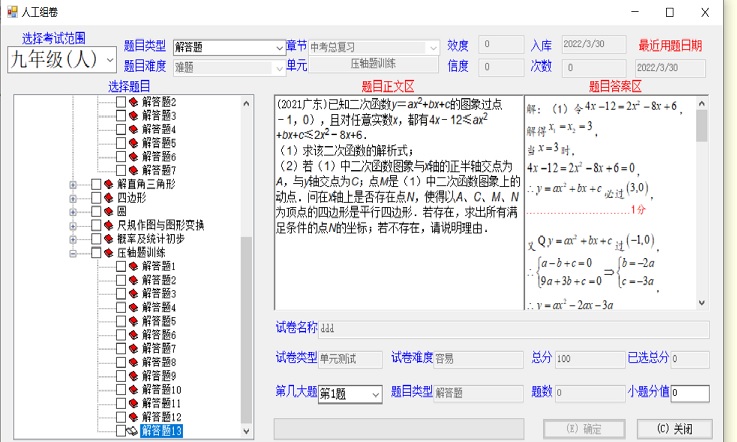Viewport: 737px width, 442px height.
Task: Tick the checkbox for 解直角三角形
Action: (96, 184)
